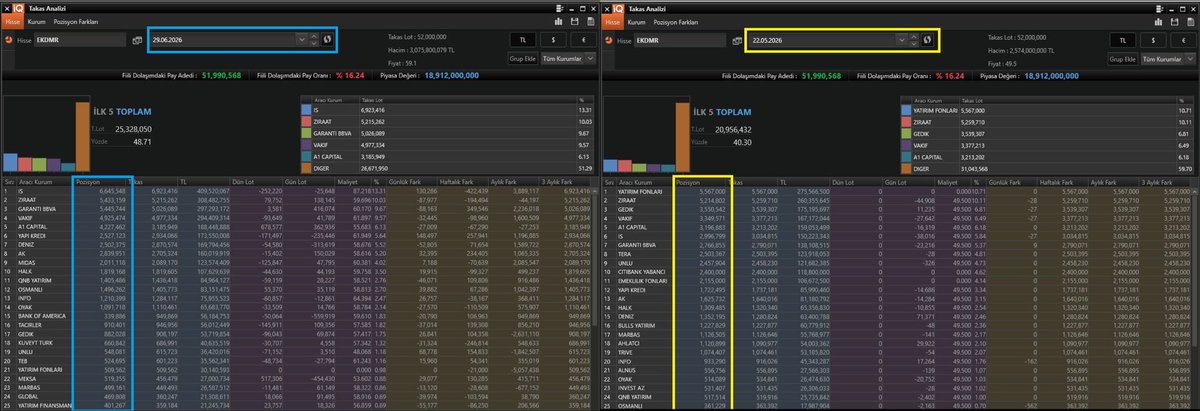
Task: Open the date dropdown arrow for 22.05.2026
Action: point(901,39)
